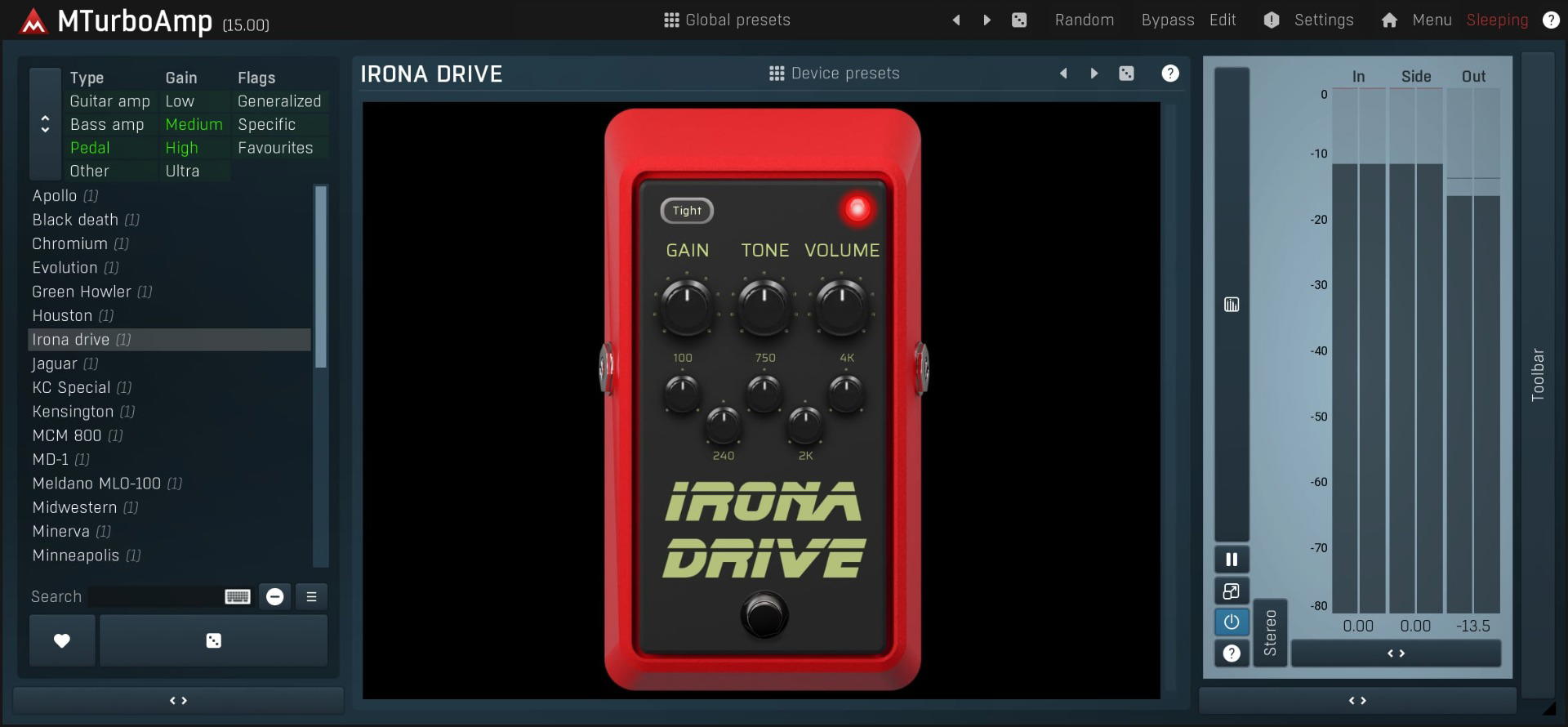Click the heart favourites button
Image resolution: width=1568 pixels, height=727 pixels.
point(62,640)
